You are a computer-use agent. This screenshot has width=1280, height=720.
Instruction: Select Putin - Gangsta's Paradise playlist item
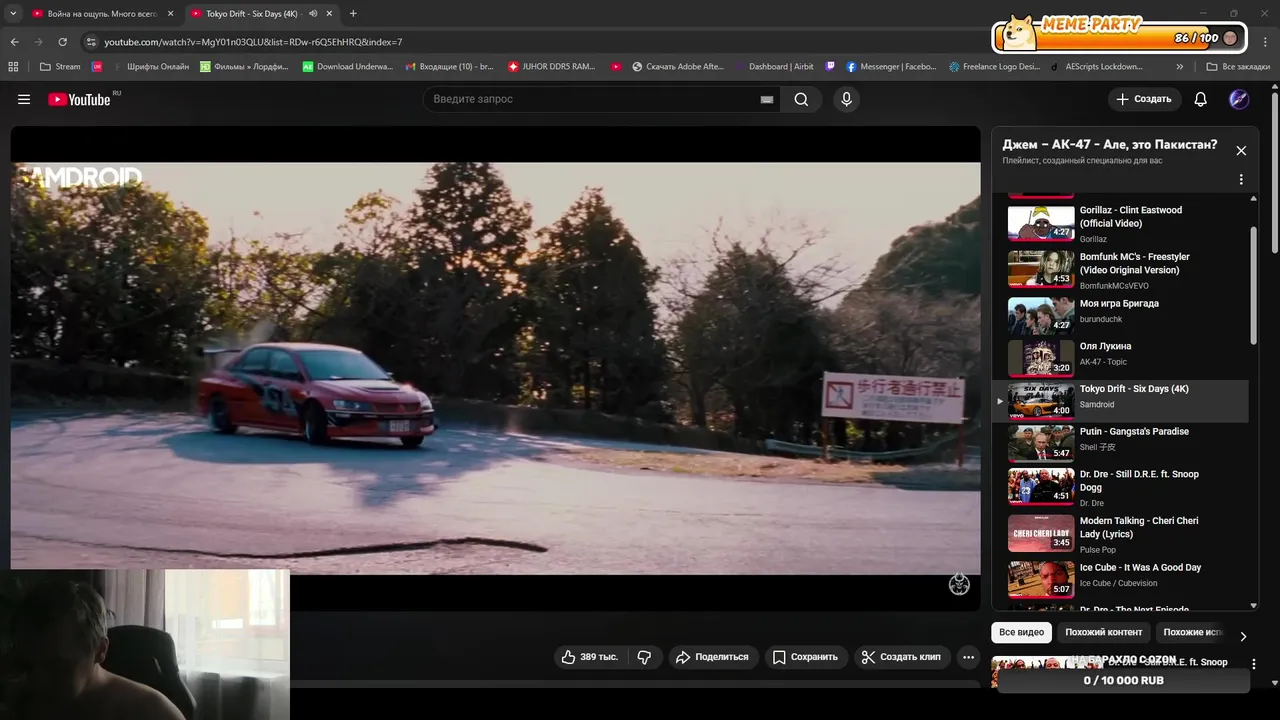click(x=1121, y=443)
